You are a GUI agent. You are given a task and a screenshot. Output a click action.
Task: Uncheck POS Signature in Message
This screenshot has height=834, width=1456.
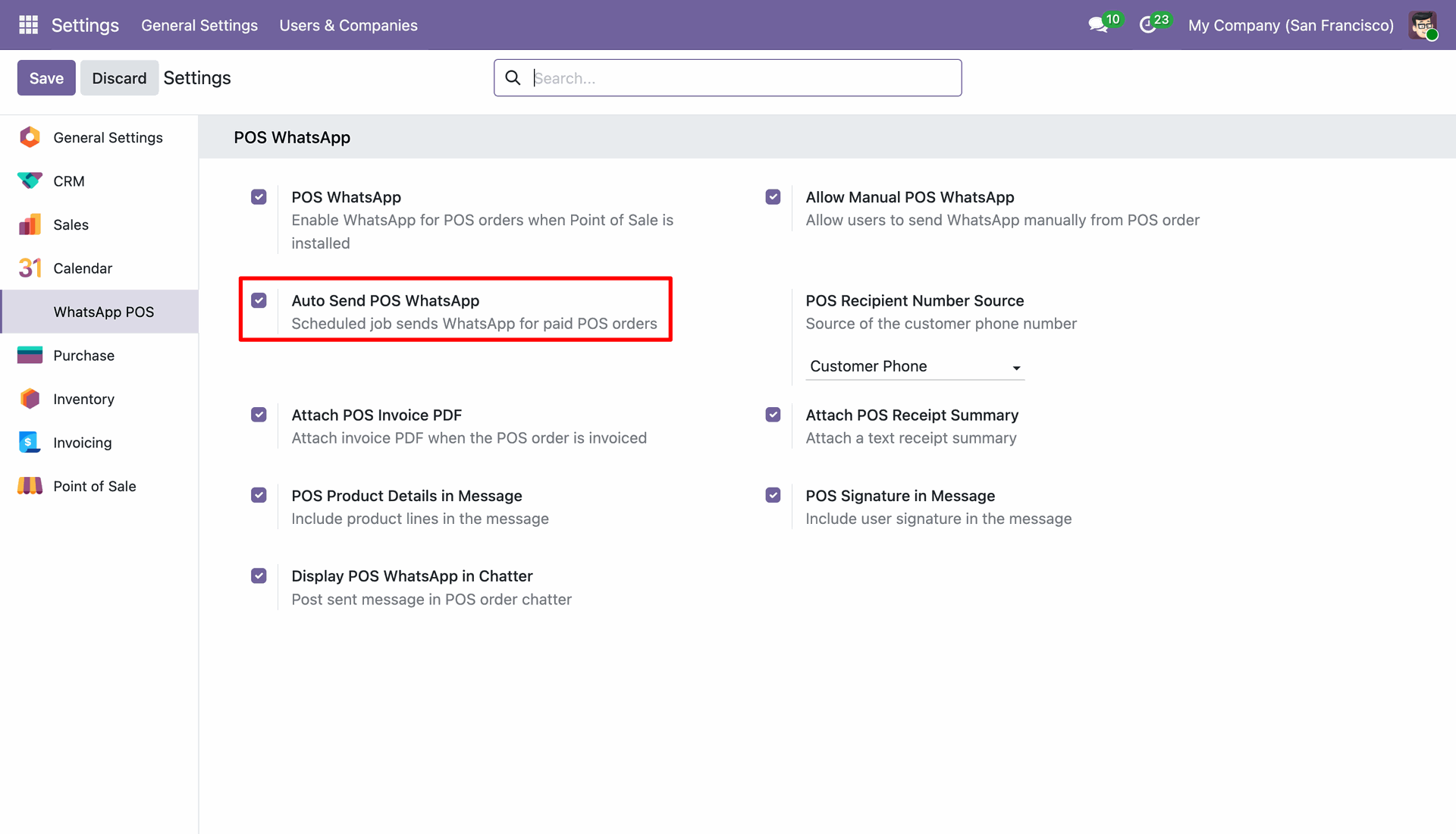(x=773, y=495)
